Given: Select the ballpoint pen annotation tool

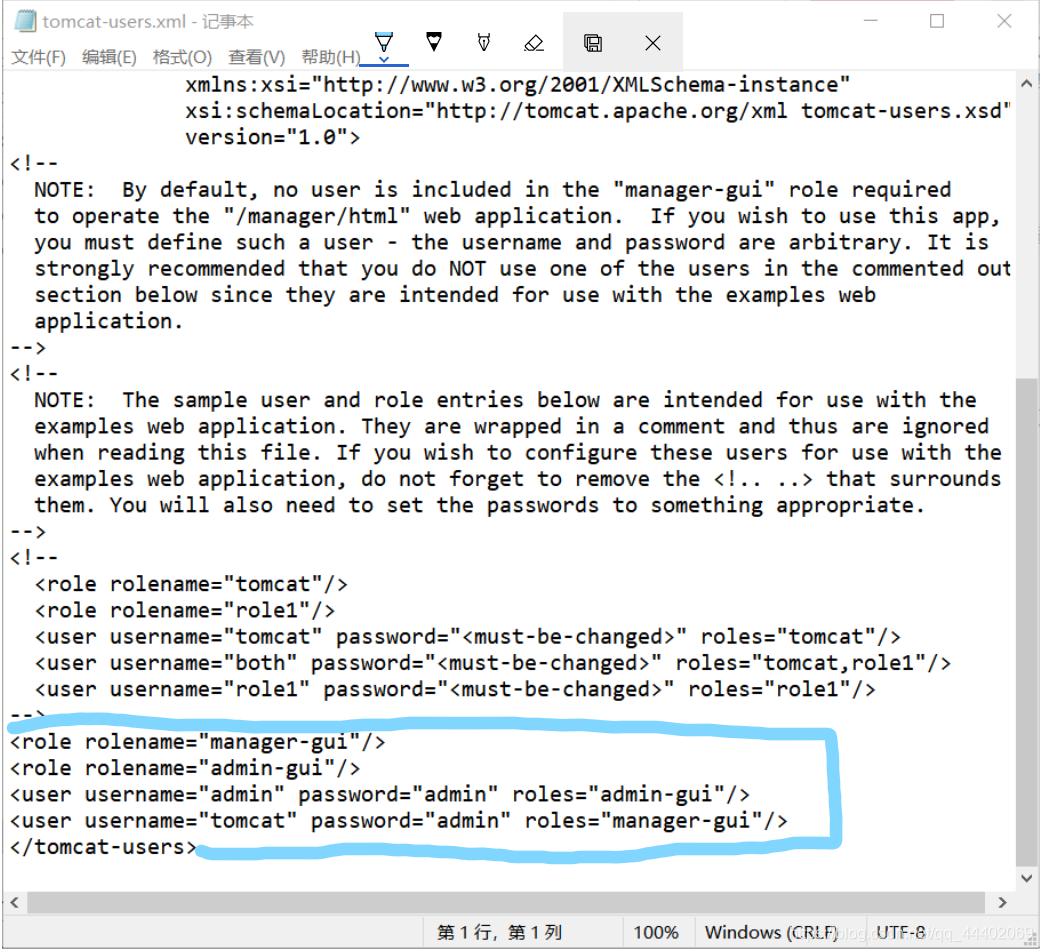Looking at the screenshot, I should coord(384,42).
